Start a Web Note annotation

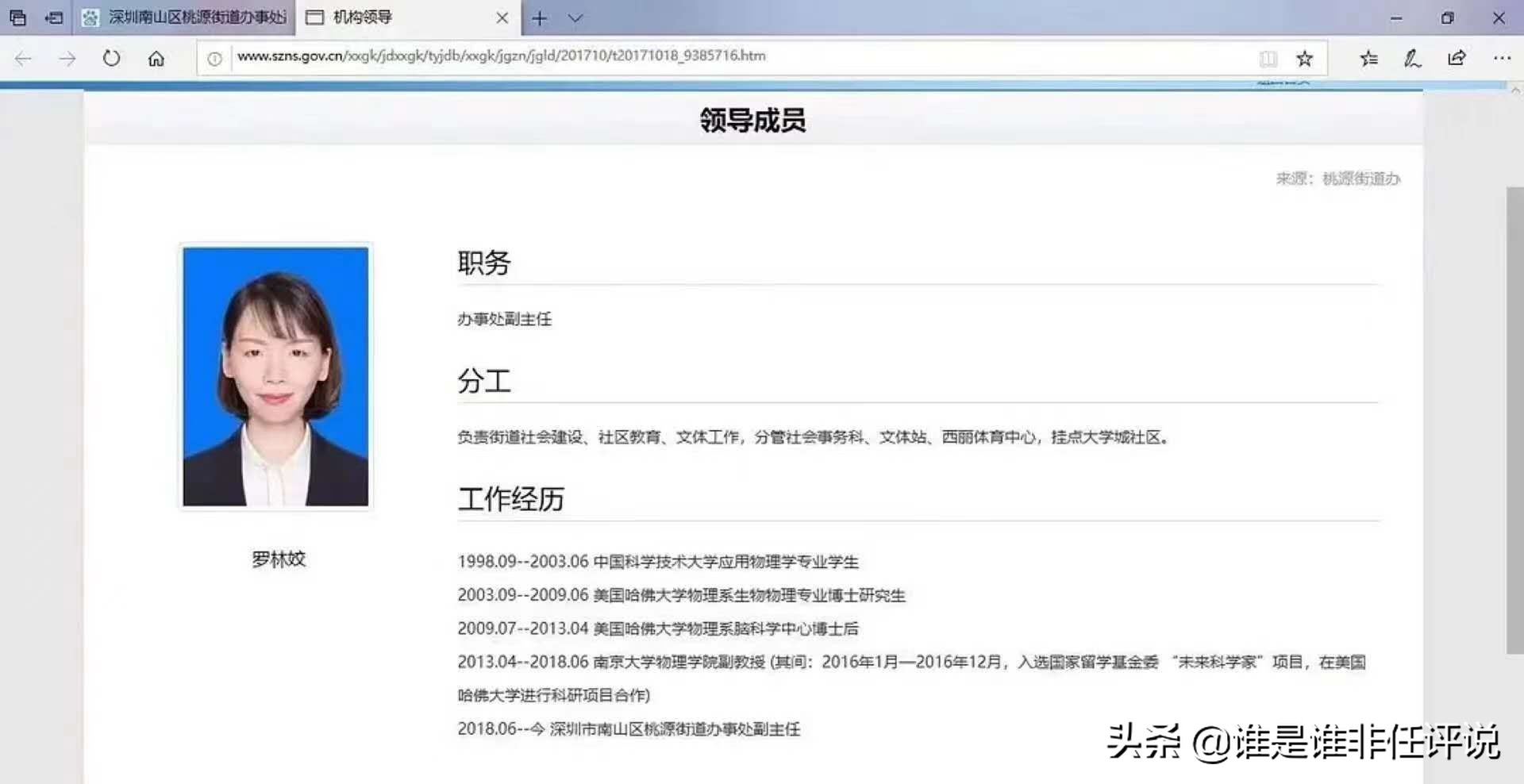coord(1412,58)
